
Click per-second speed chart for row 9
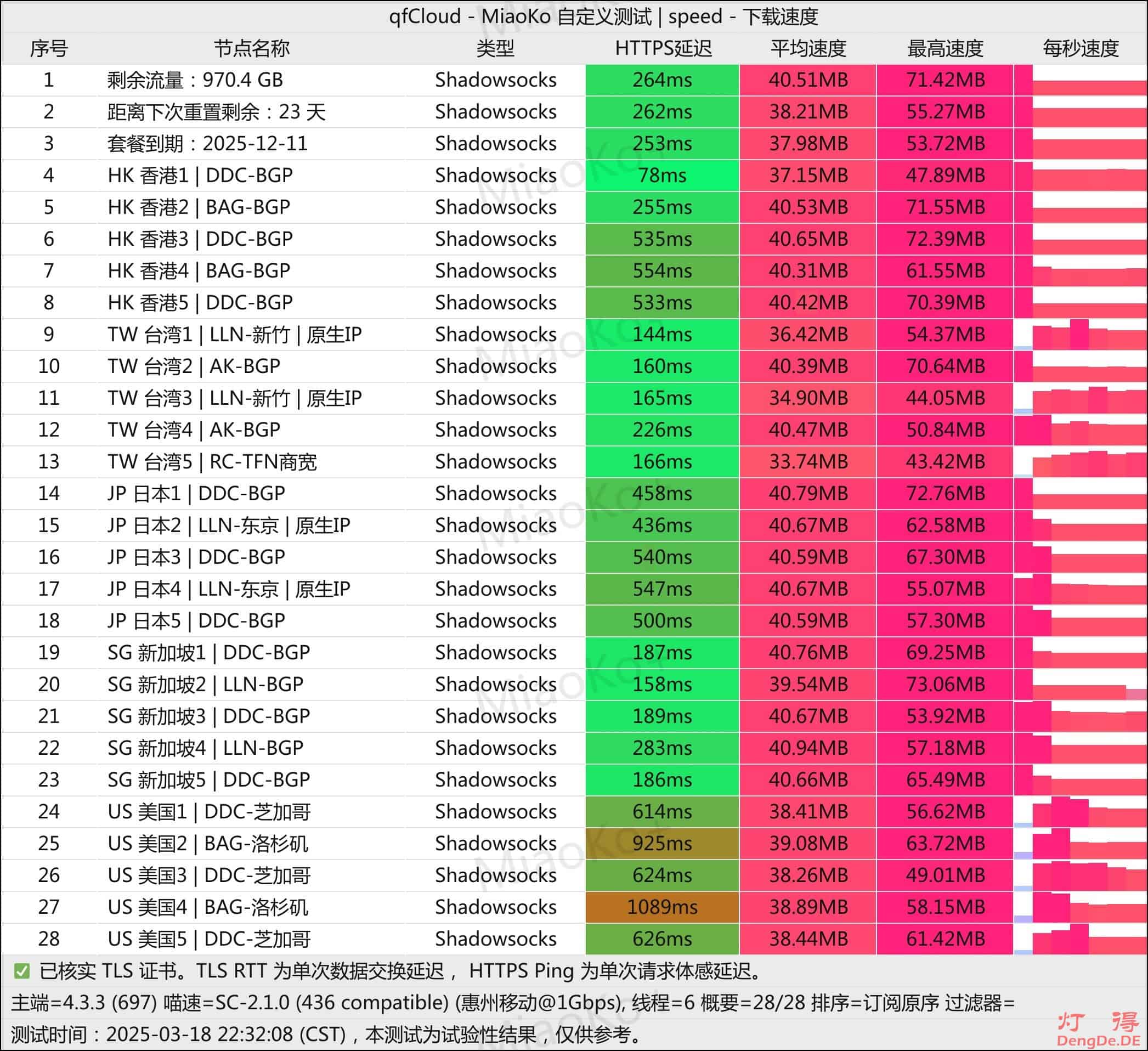tap(1080, 335)
